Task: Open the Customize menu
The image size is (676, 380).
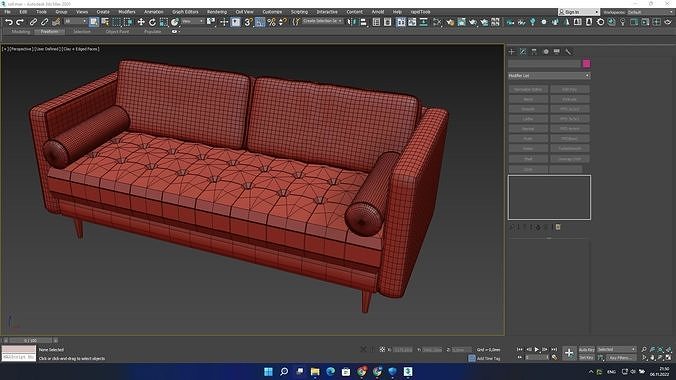Action: pos(272,12)
